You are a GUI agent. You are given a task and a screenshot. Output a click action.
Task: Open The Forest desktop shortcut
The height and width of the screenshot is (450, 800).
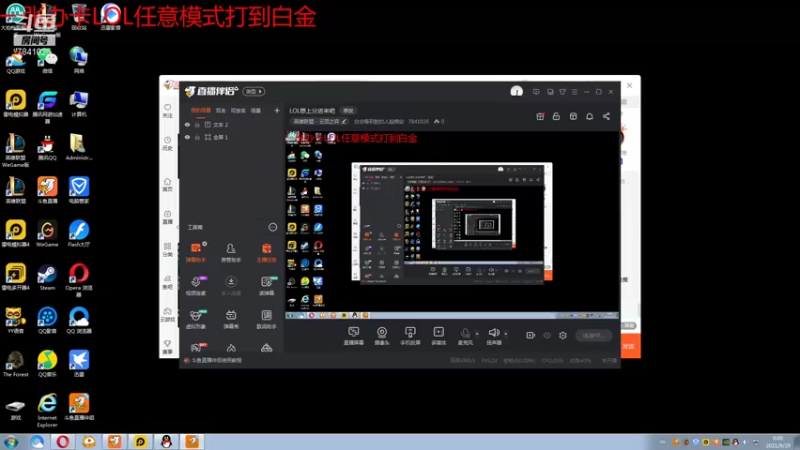pyautogui.click(x=15, y=364)
